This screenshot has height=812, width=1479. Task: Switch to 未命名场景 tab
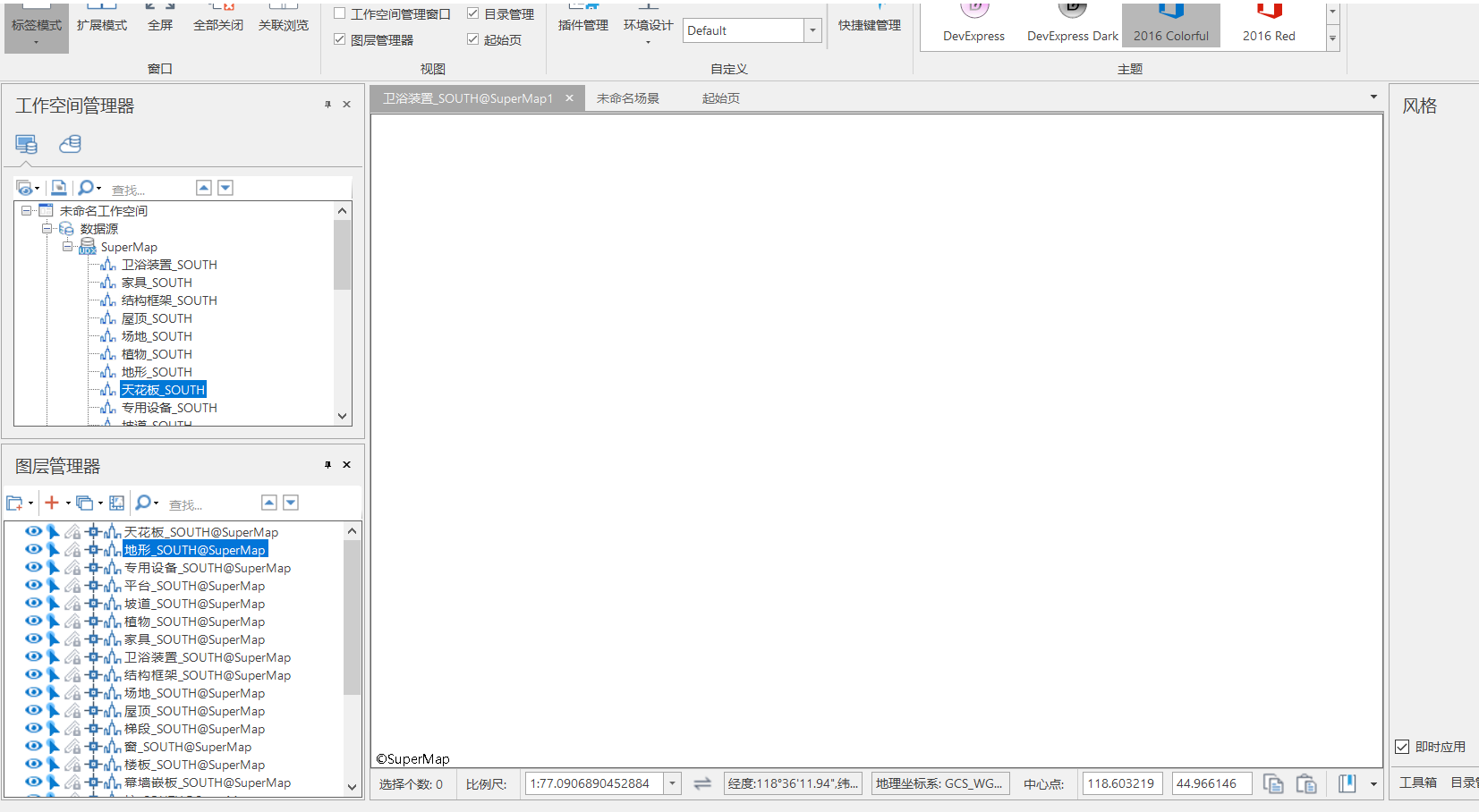pos(628,98)
